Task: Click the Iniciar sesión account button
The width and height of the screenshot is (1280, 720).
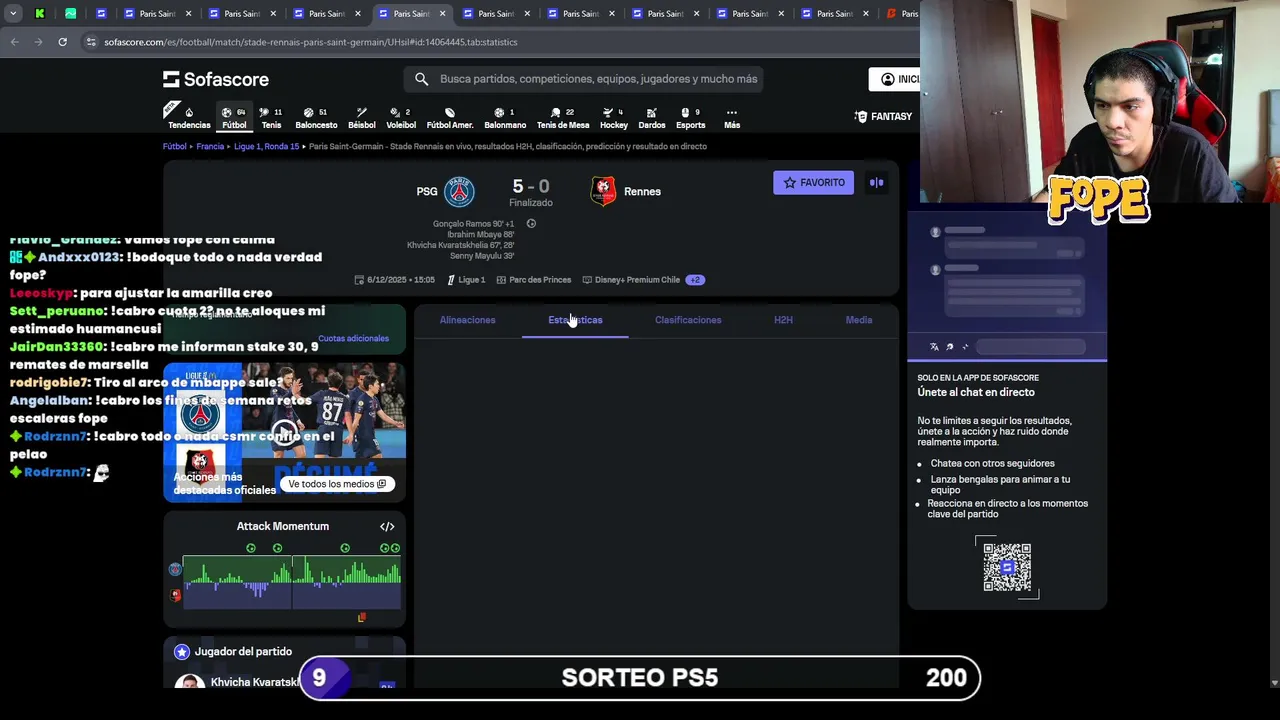Action: (x=894, y=79)
